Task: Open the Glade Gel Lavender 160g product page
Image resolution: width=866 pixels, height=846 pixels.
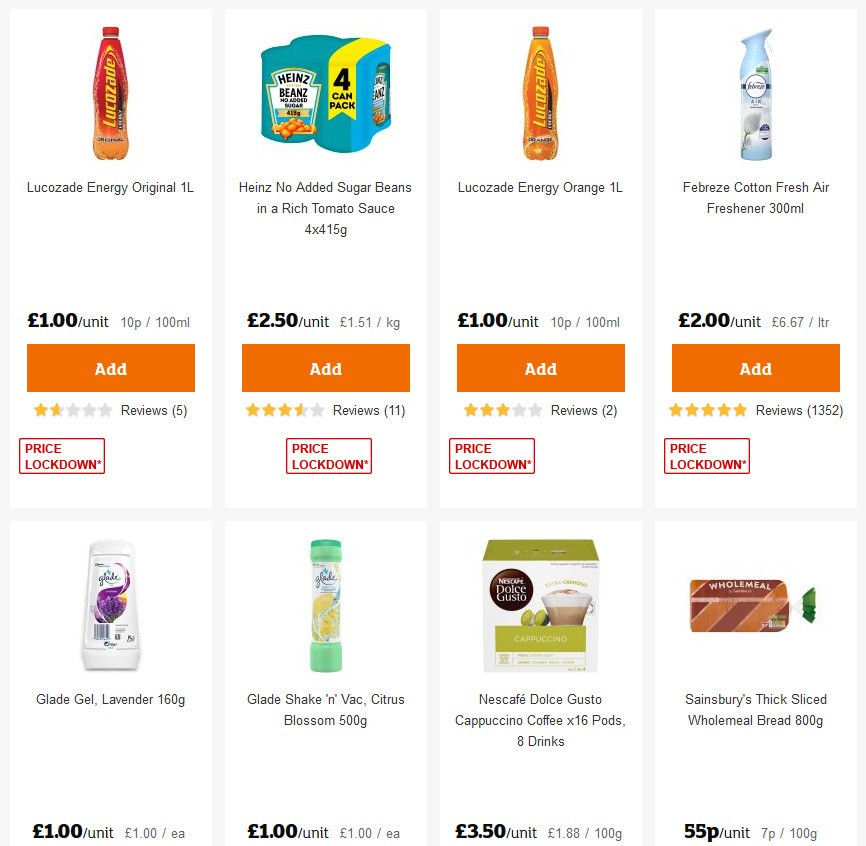Action: [x=110, y=698]
